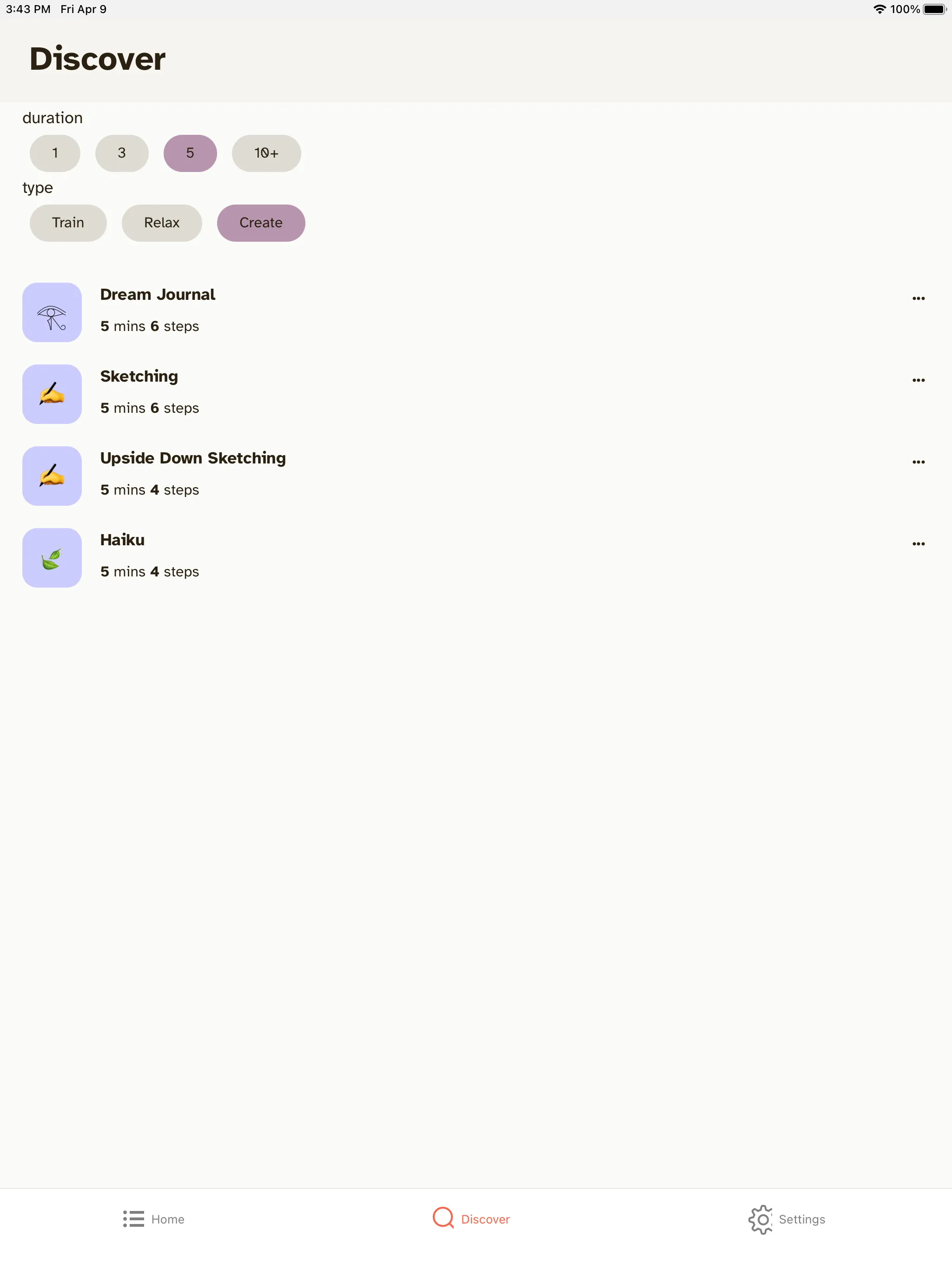Select duration filter '1'
Screen dimensions: 952x1270
pyautogui.click(x=55, y=153)
